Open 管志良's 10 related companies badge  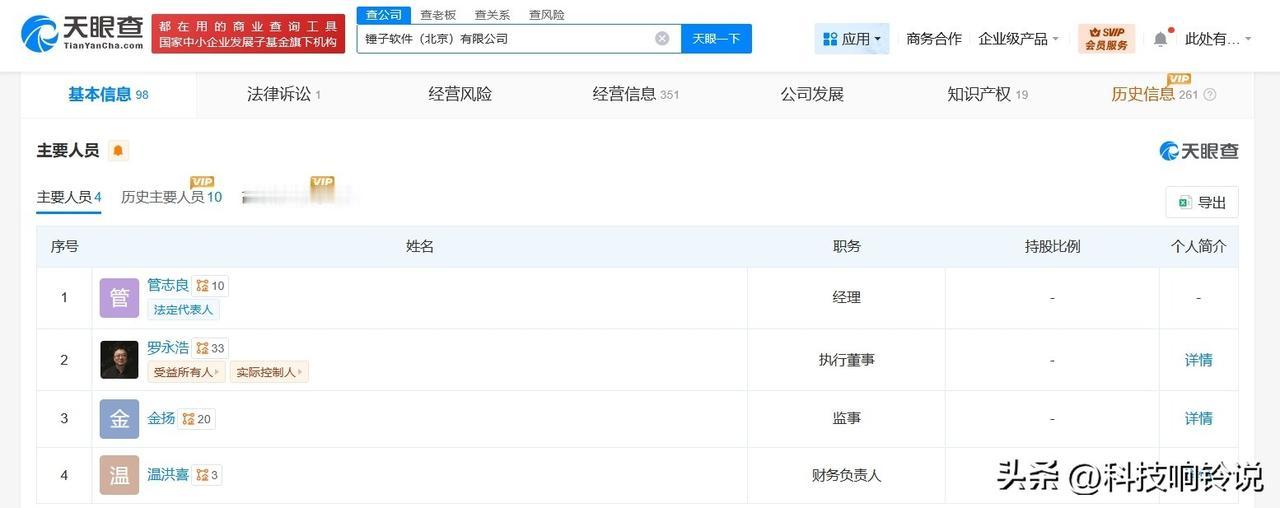pyautogui.click(x=211, y=286)
